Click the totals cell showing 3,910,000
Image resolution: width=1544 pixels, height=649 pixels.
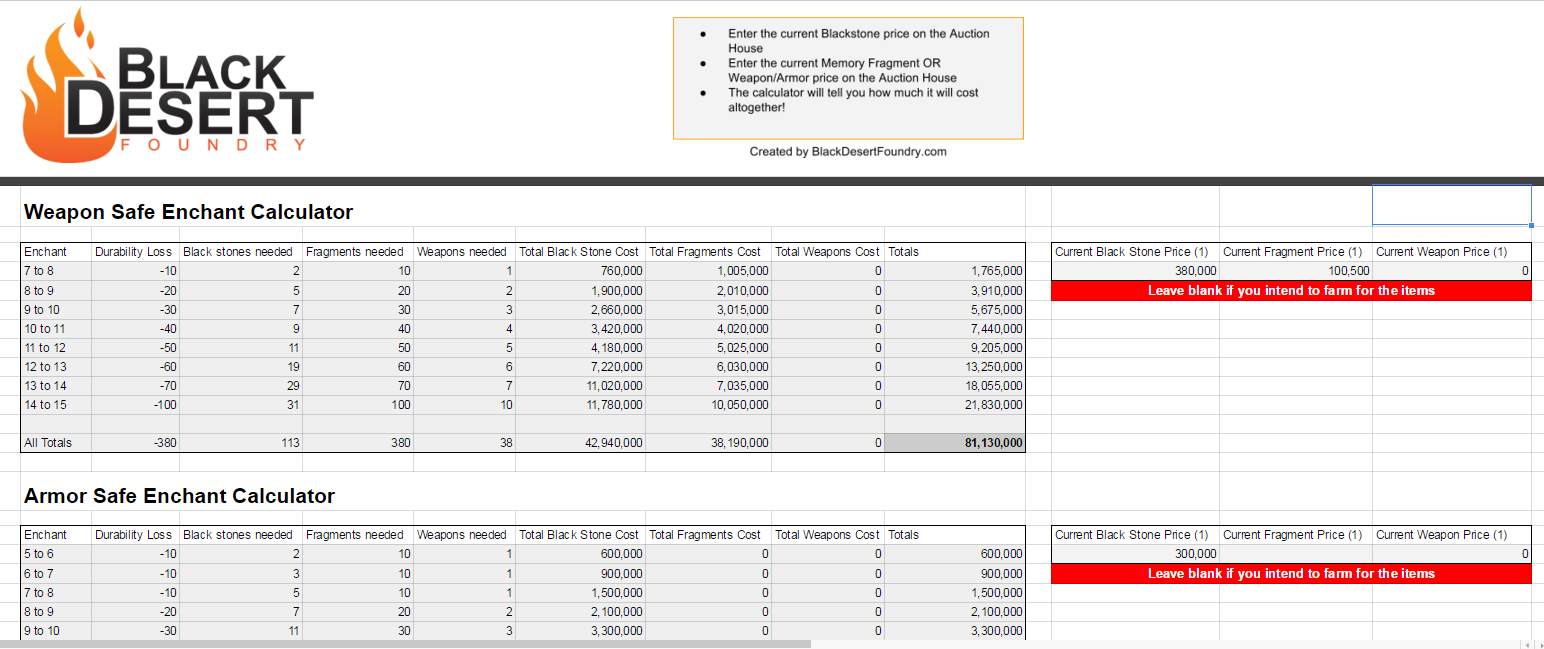click(955, 291)
